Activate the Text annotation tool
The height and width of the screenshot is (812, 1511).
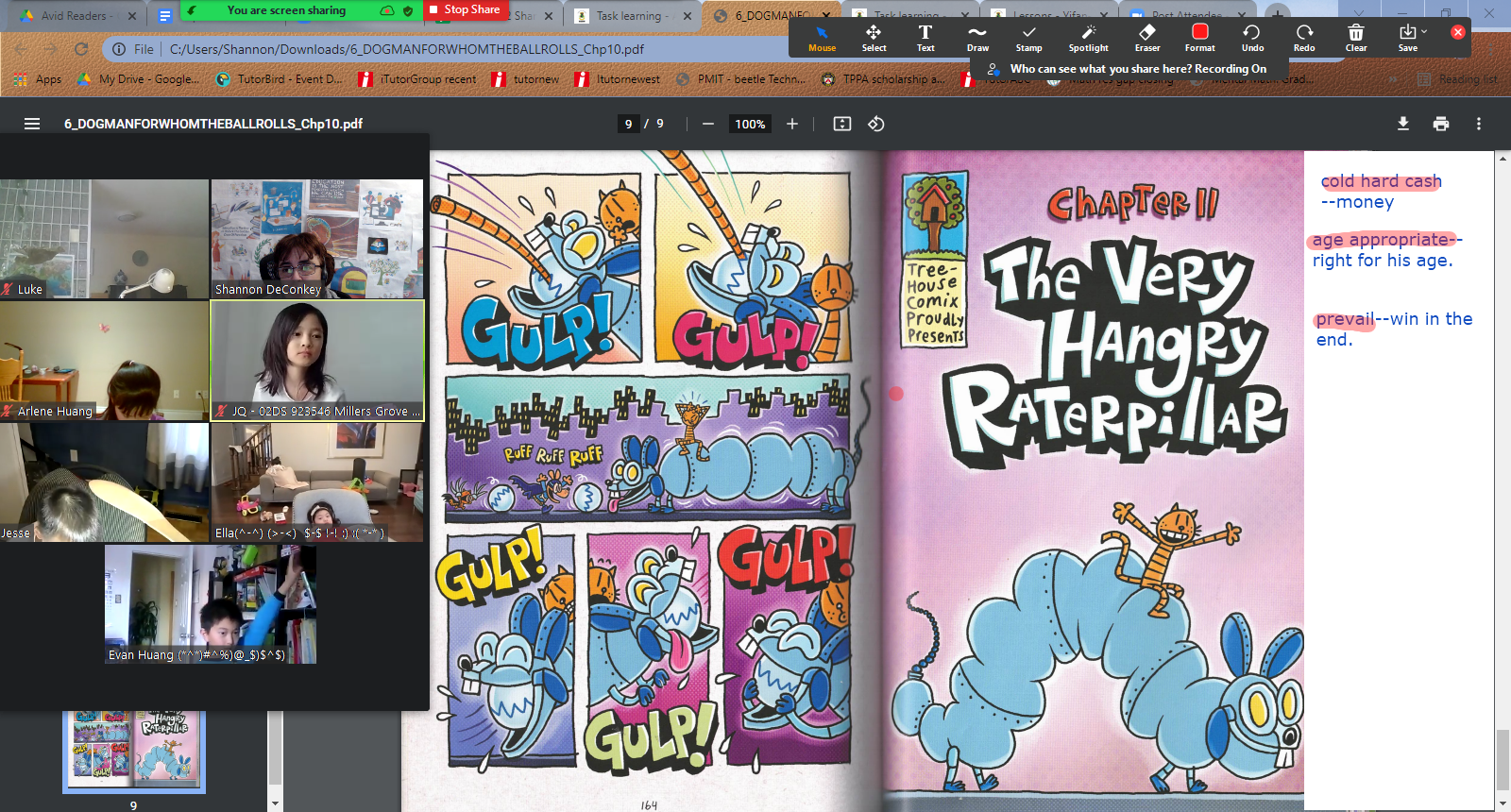pyautogui.click(x=925, y=38)
